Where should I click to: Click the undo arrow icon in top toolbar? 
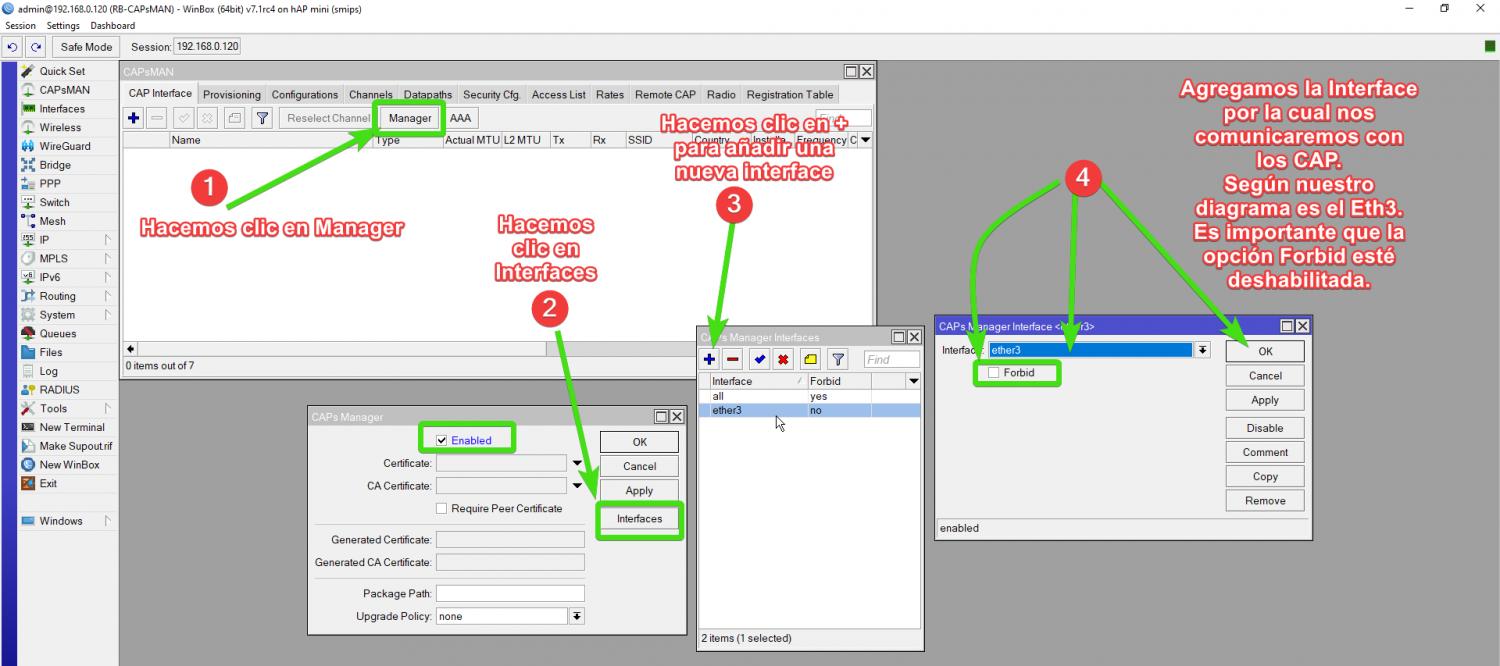(14, 47)
